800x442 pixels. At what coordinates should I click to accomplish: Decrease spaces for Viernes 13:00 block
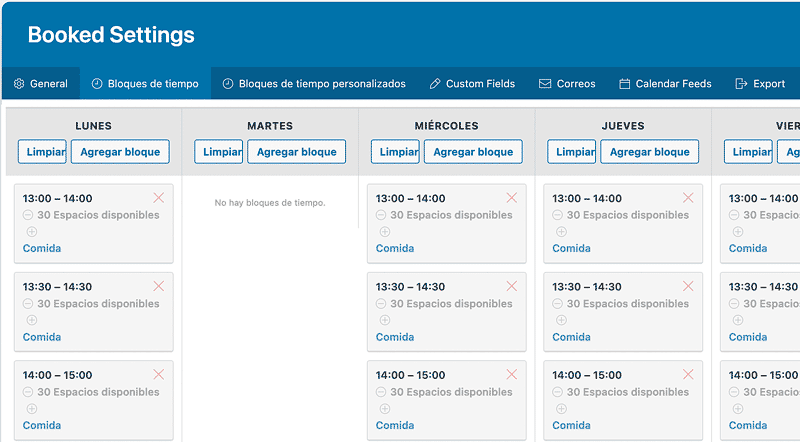tap(734, 215)
